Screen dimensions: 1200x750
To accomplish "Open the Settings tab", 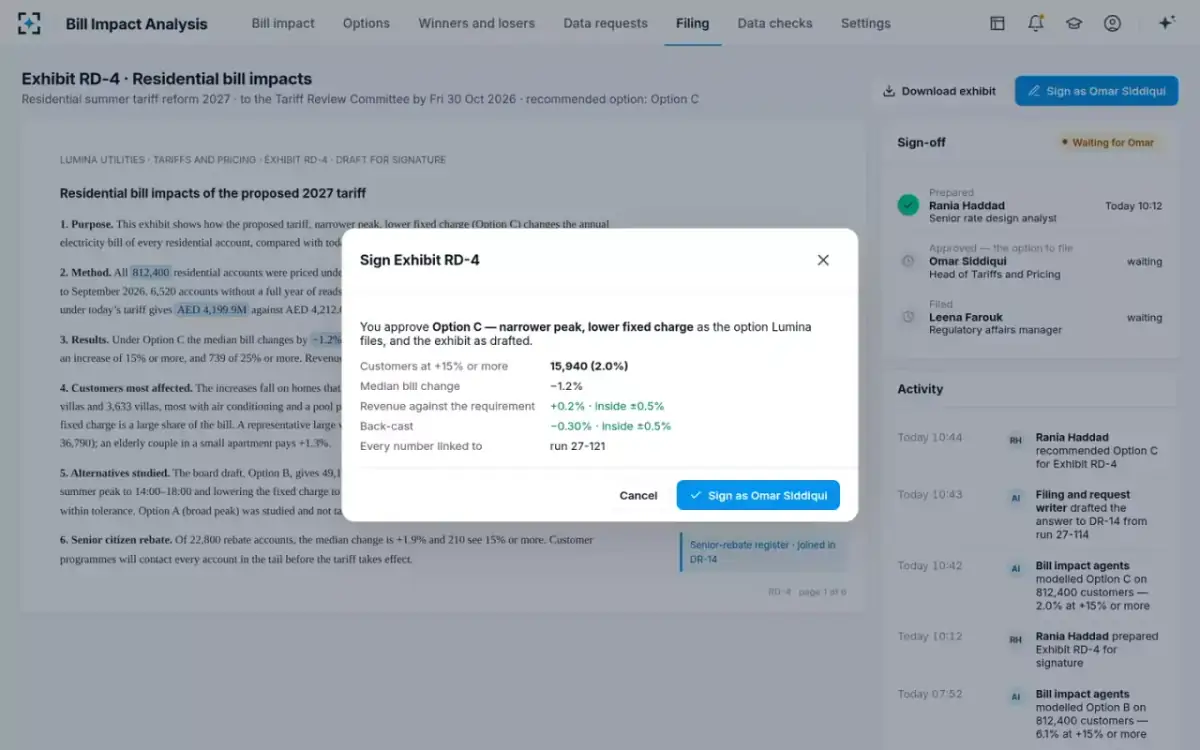I will [865, 23].
